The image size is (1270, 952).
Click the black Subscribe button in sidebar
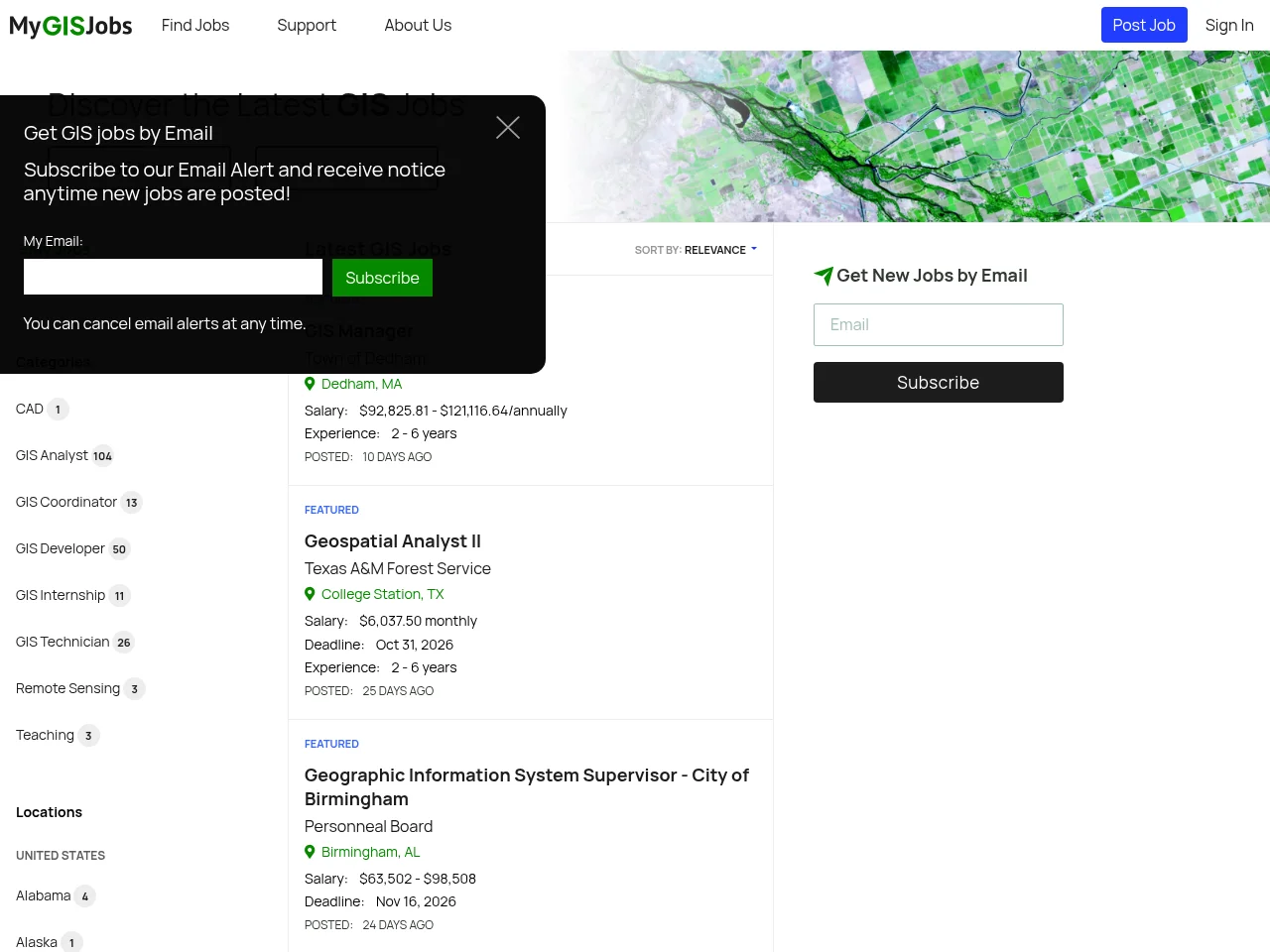(939, 382)
